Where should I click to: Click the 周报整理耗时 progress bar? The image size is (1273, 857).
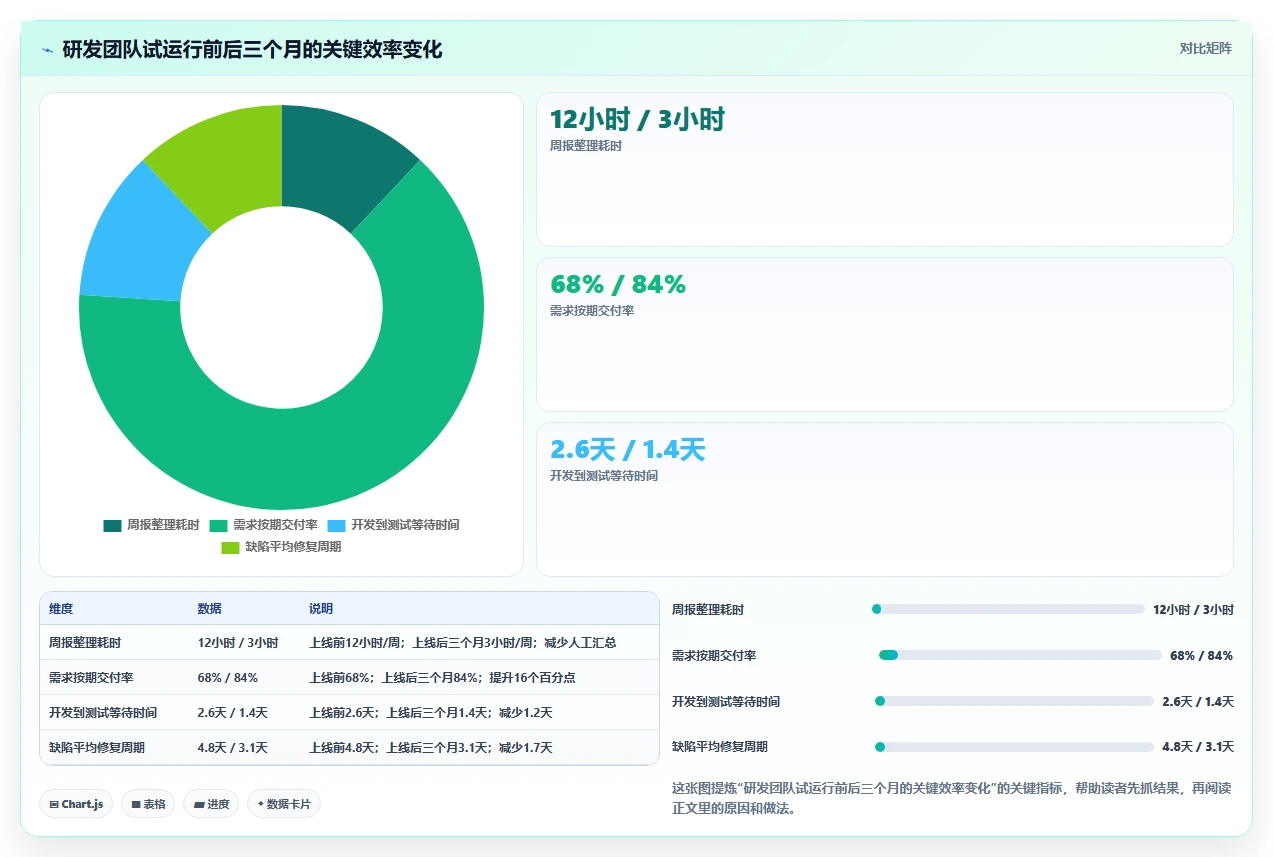click(x=1008, y=609)
